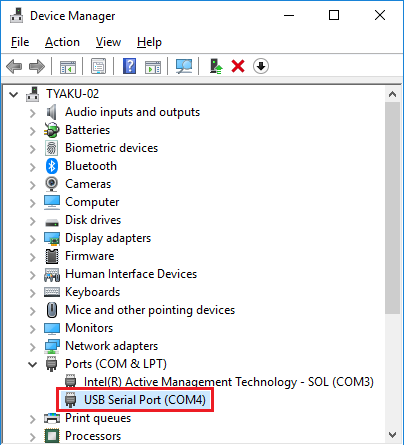Open the Action menu
This screenshot has height=445, width=404.
(x=62, y=42)
